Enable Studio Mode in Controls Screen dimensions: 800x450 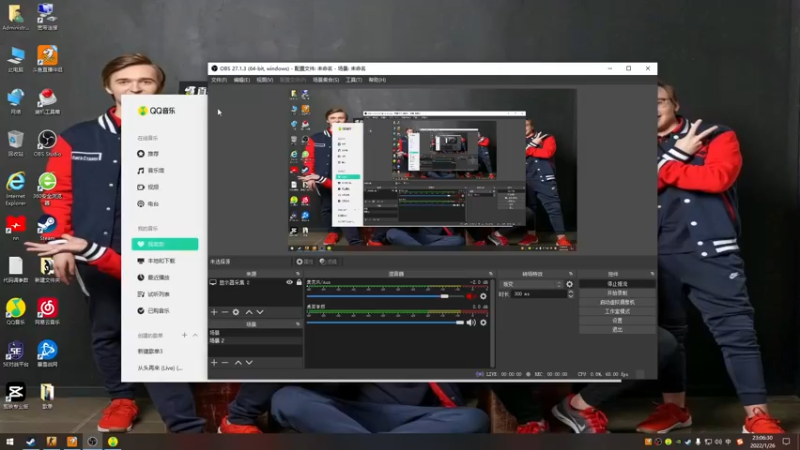coord(617,311)
